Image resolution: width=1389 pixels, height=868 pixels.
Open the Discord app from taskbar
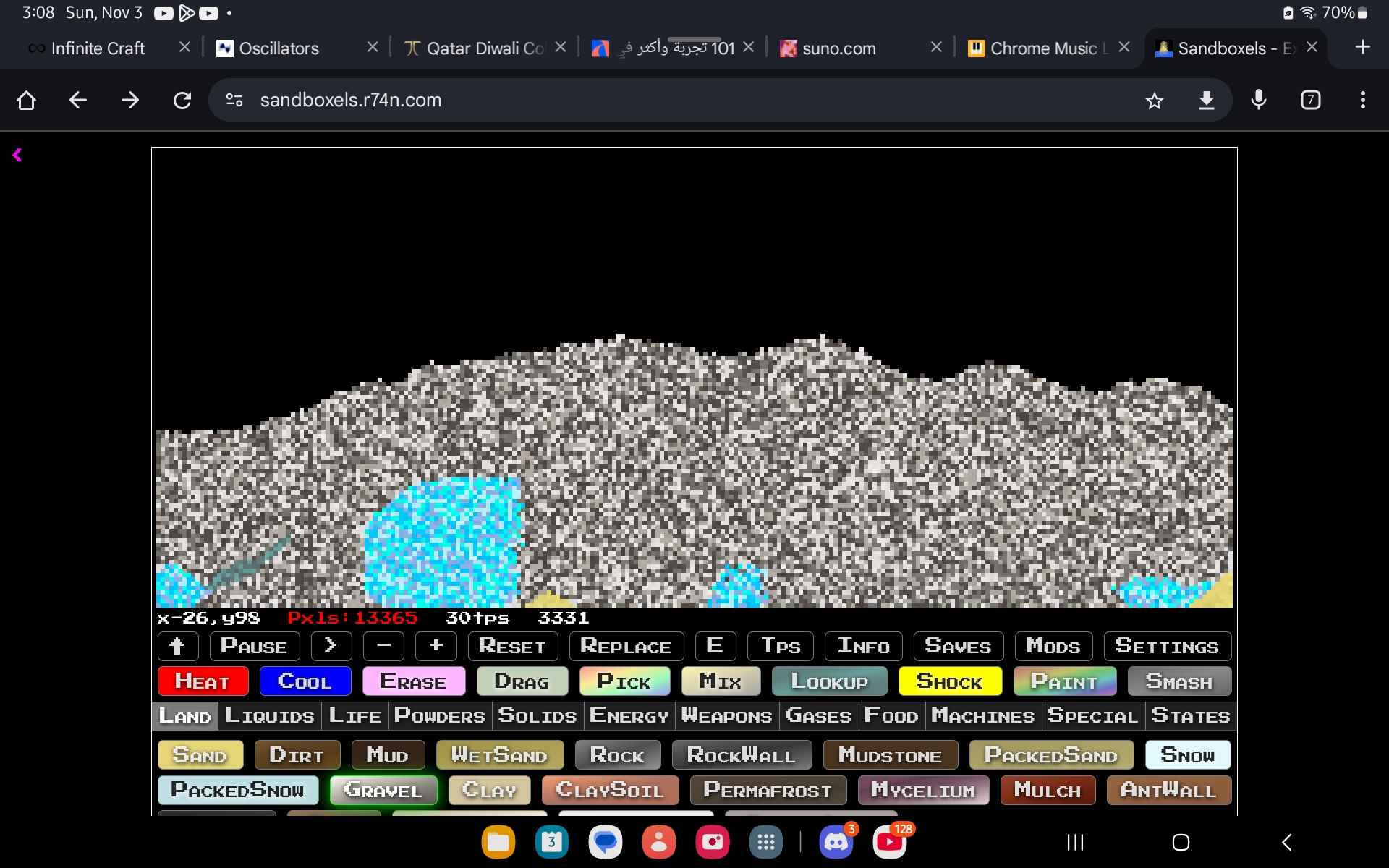pyautogui.click(x=837, y=842)
